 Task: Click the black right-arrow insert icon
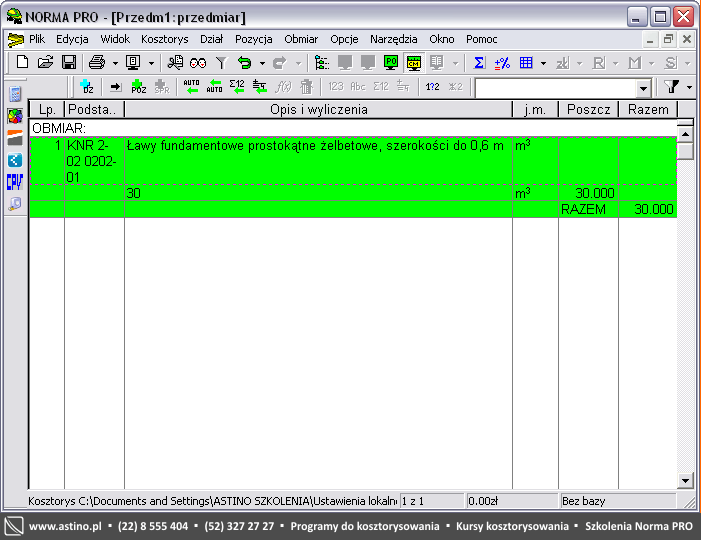click(x=116, y=86)
